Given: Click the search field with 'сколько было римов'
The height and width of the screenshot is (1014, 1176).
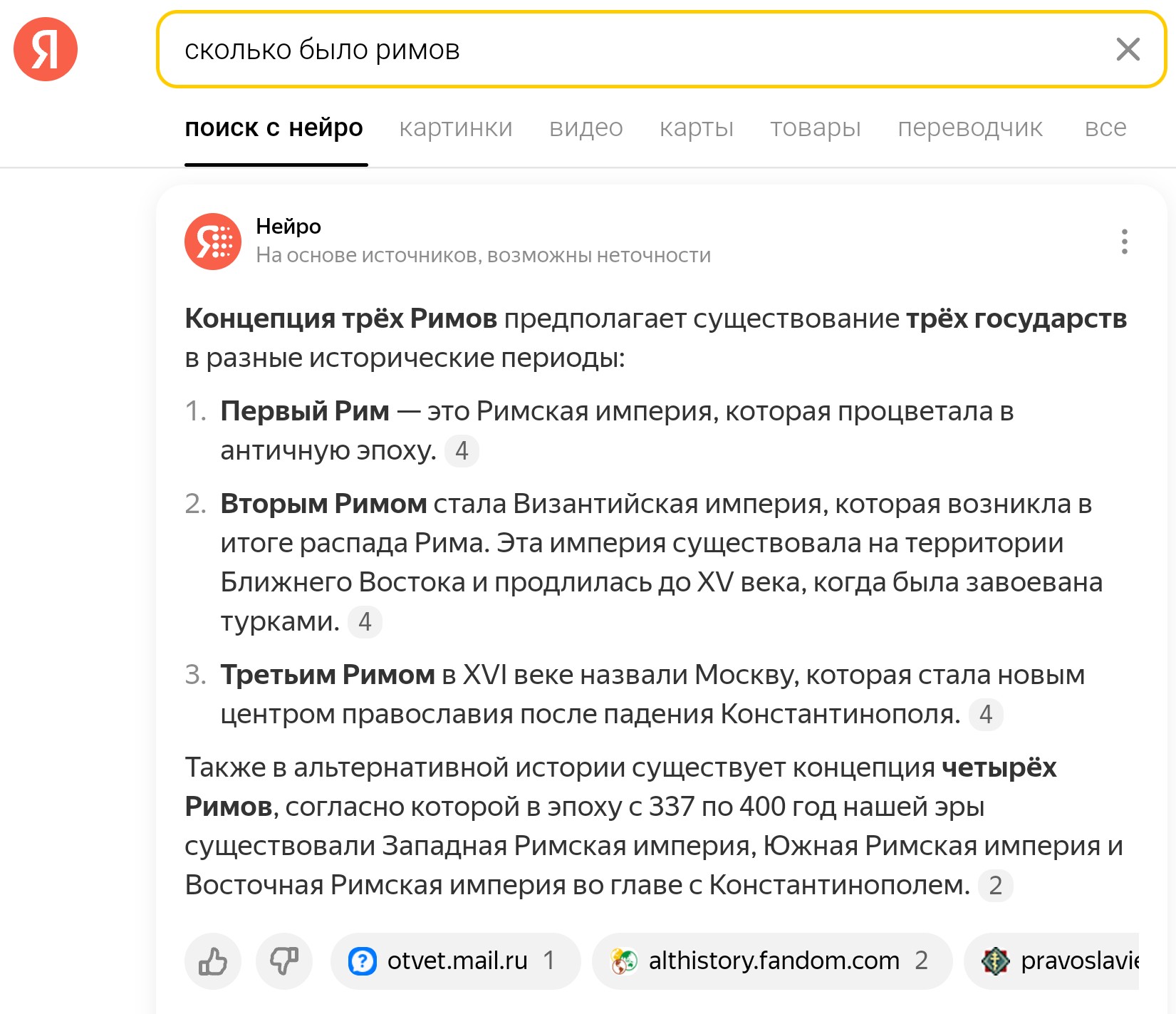Looking at the screenshot, I should [x=661, y=49].
